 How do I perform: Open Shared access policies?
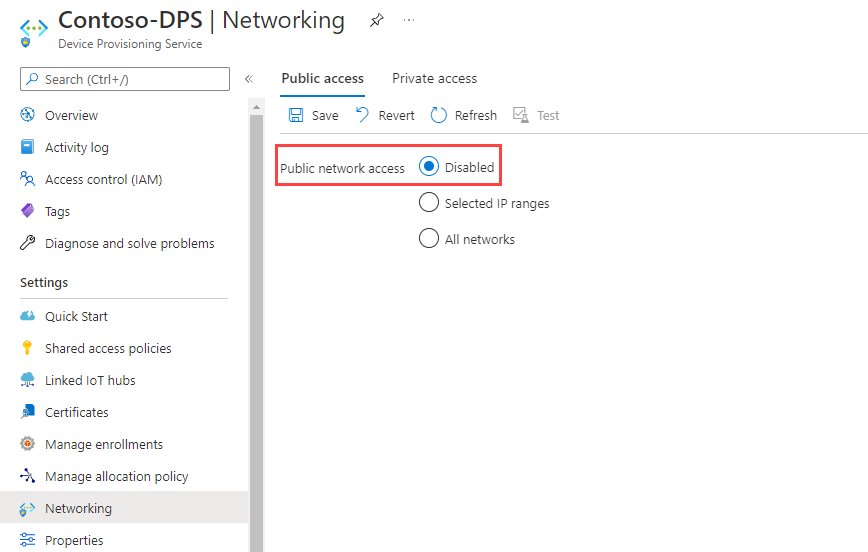pos(108,348)
